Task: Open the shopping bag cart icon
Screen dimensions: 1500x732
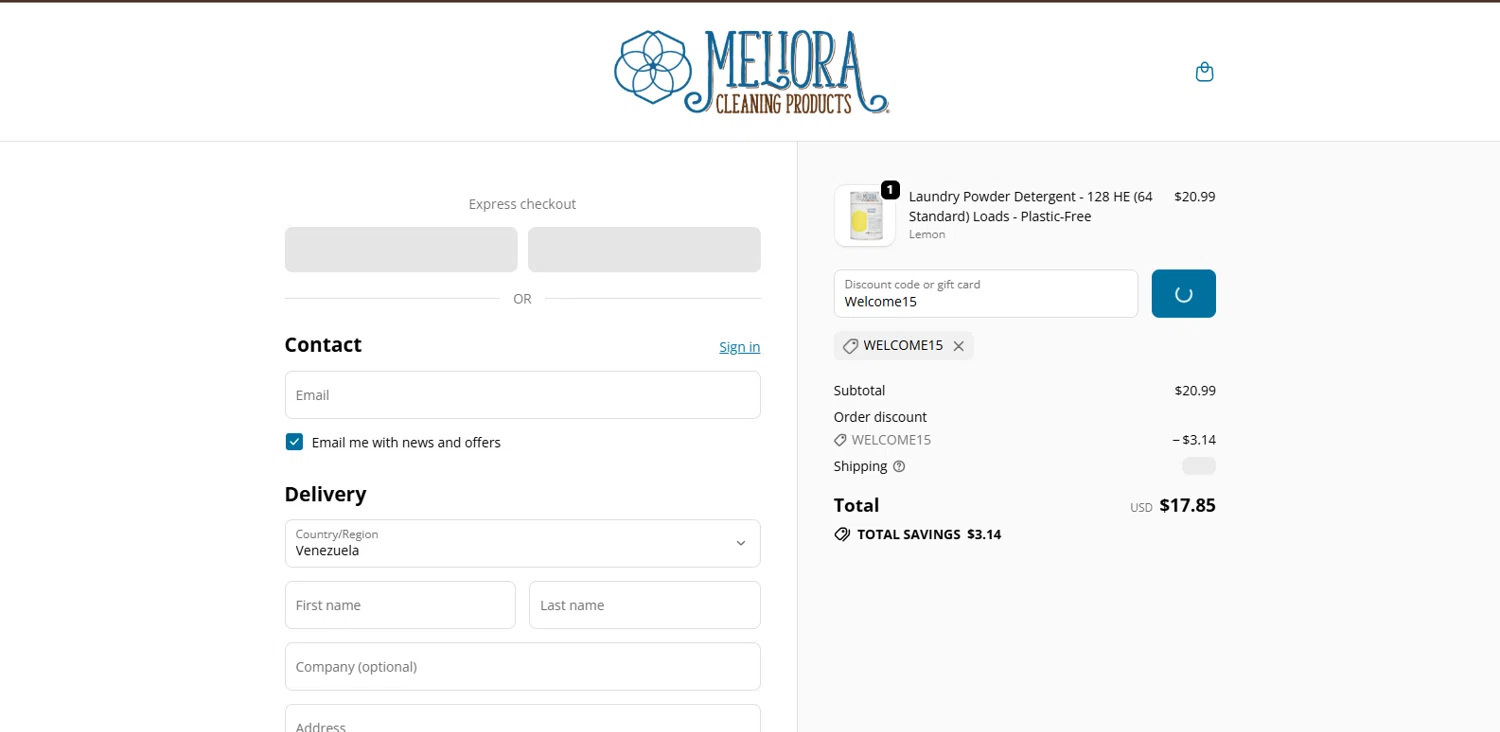Action: pyautogui.click(x=1204, y=72)
